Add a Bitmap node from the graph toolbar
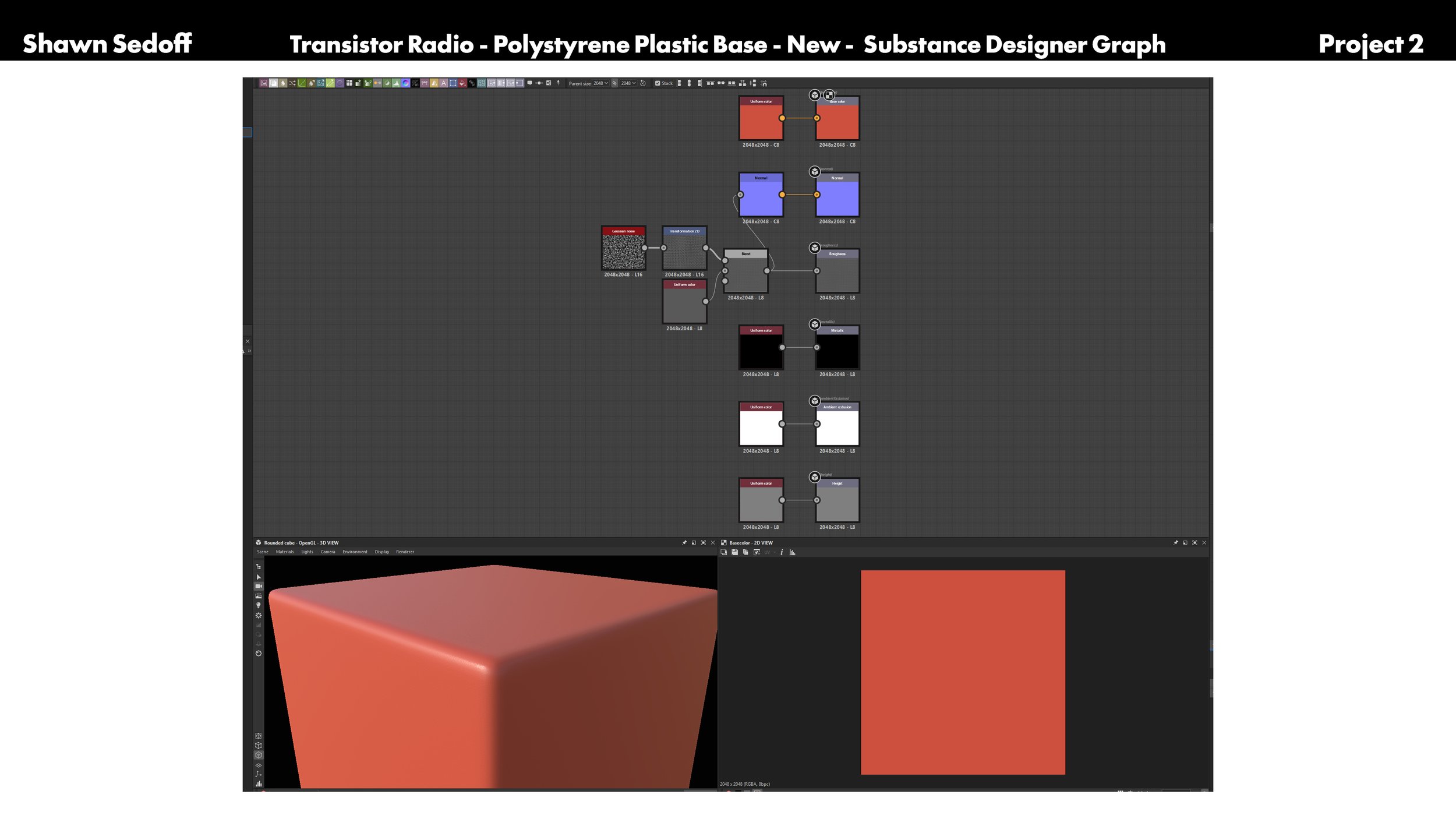This screenshot has height=819, width=1456. (x=264, y=83)
